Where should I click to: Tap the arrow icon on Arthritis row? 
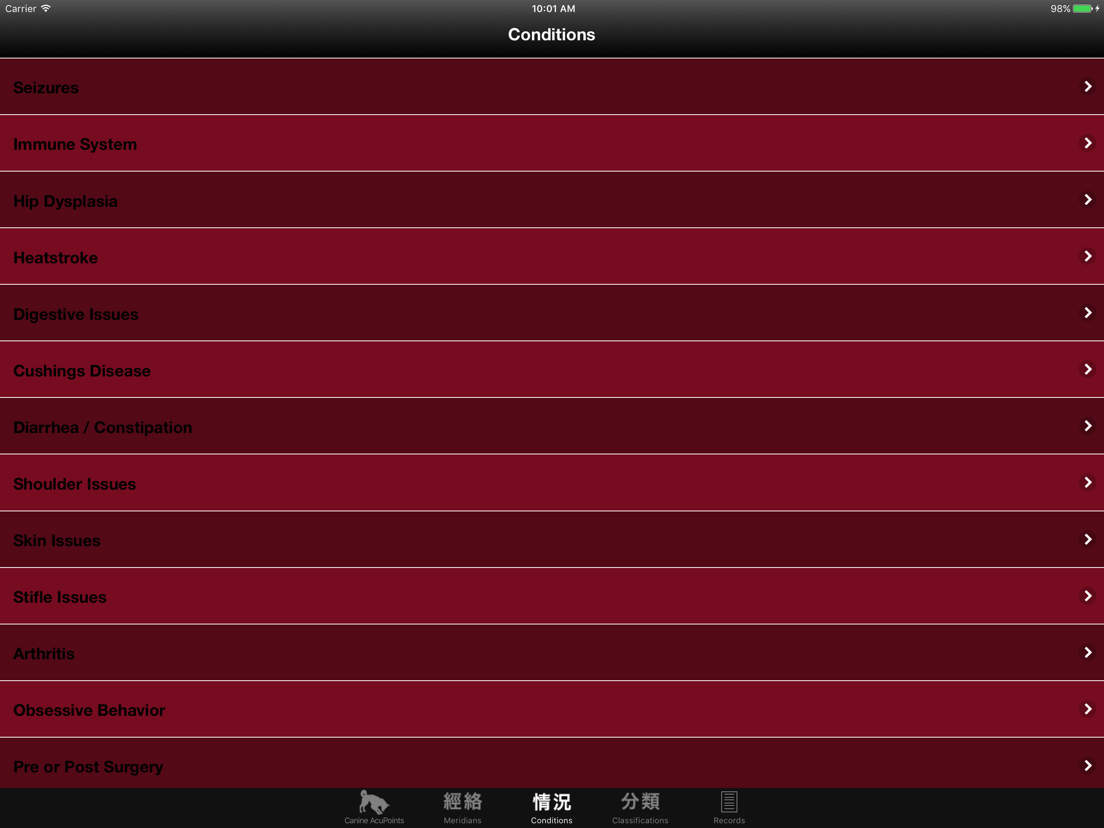point(1088,653)
